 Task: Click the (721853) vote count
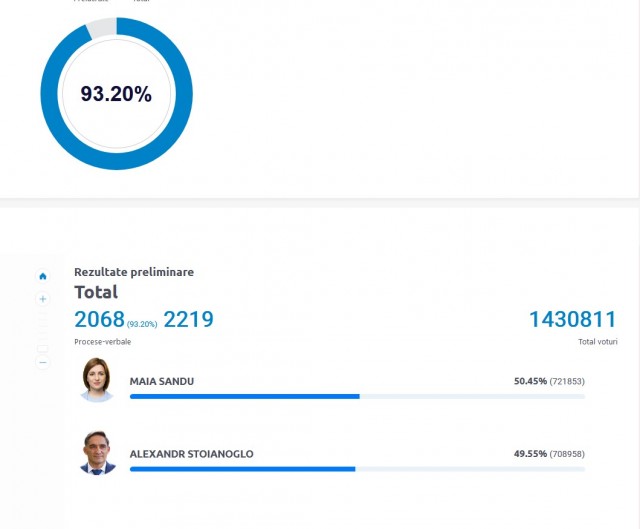coord(567,381)
